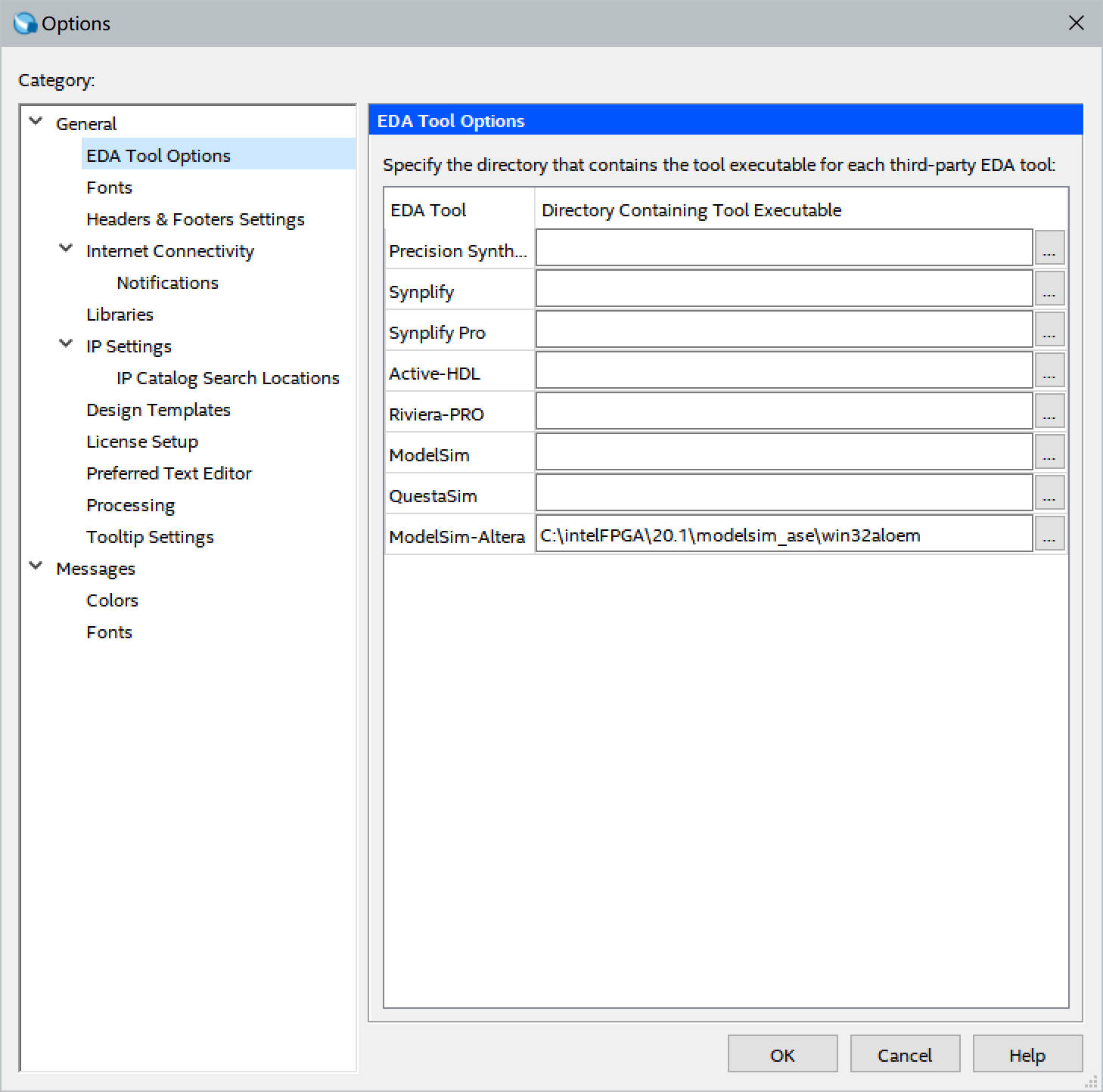The image size is (1103, 1092).
Task: Focus the Riviera-PRO path field
Action: [785, 411]
